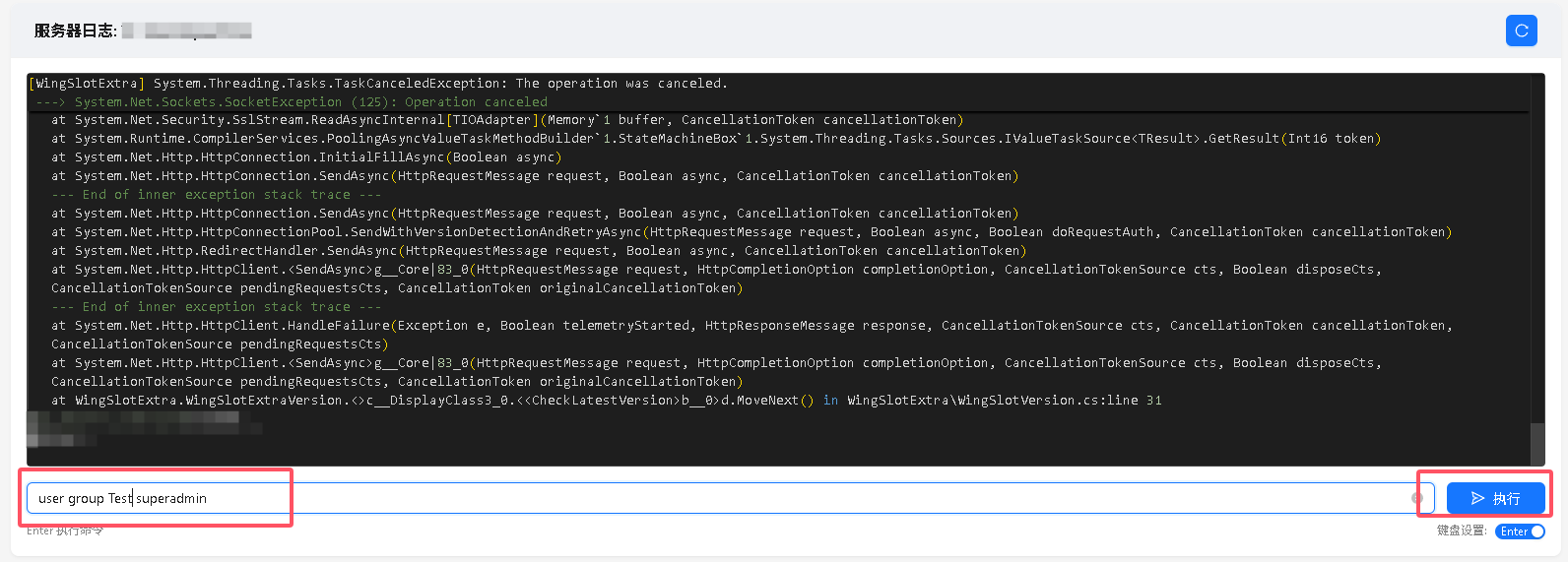This screenshot has width=1568, height=562.
Task: Click the paper-plane icon on 执行 button
Action: point(1477,499)
